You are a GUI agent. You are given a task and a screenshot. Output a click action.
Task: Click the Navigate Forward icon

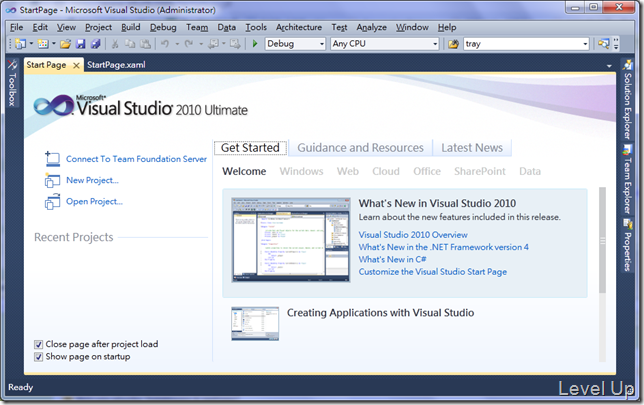click(x=235, y=44)
